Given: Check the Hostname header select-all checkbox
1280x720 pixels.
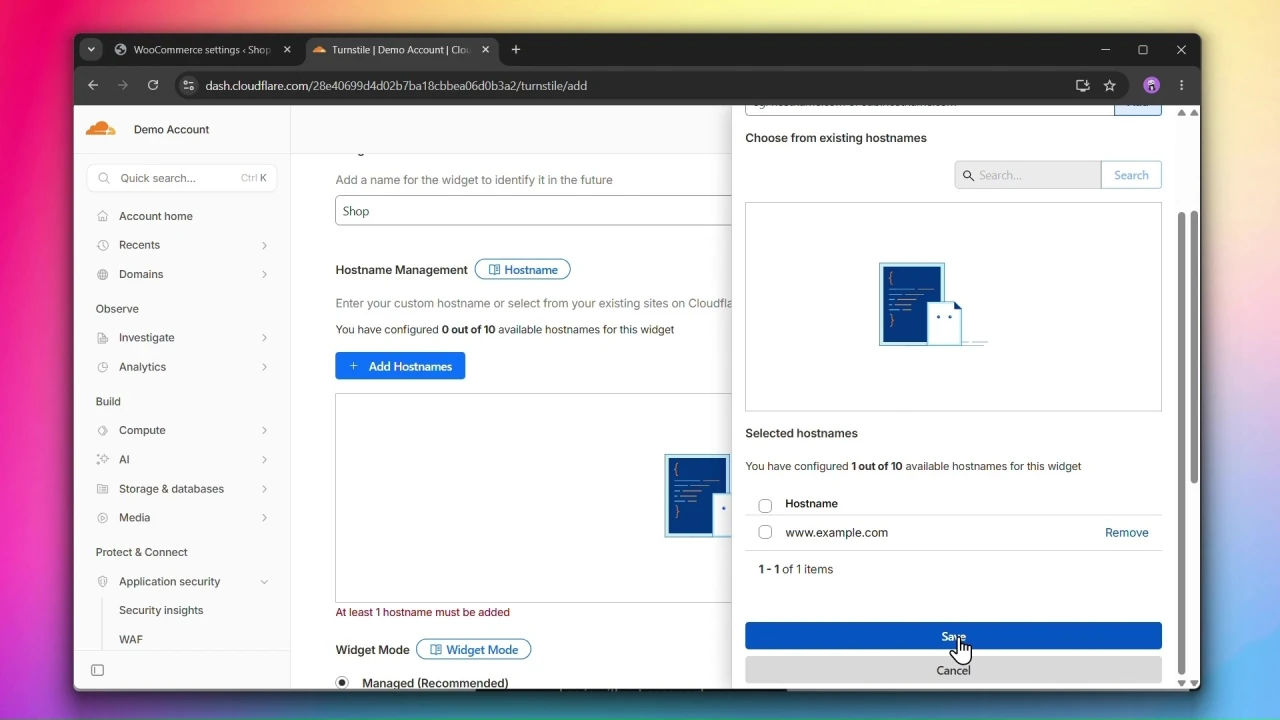Looking at the screenshot, I should pyautogui.click(x=765, y=505).
